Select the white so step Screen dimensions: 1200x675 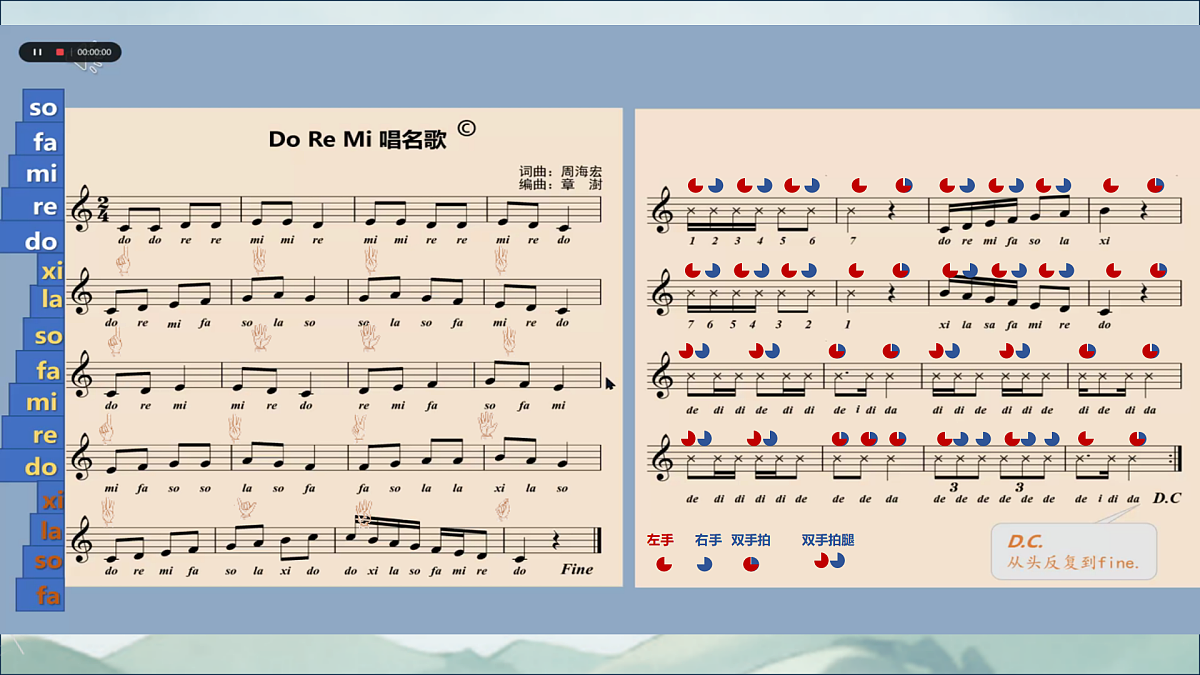[43, 107]
